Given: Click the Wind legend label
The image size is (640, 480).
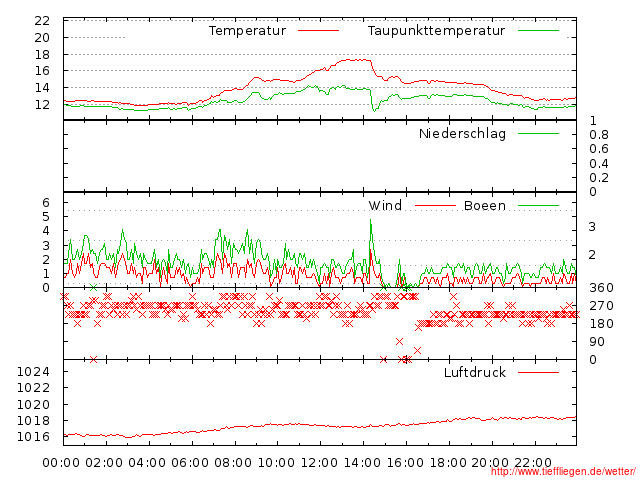Looking at the screenshot, I should click(x=385, y=205).
